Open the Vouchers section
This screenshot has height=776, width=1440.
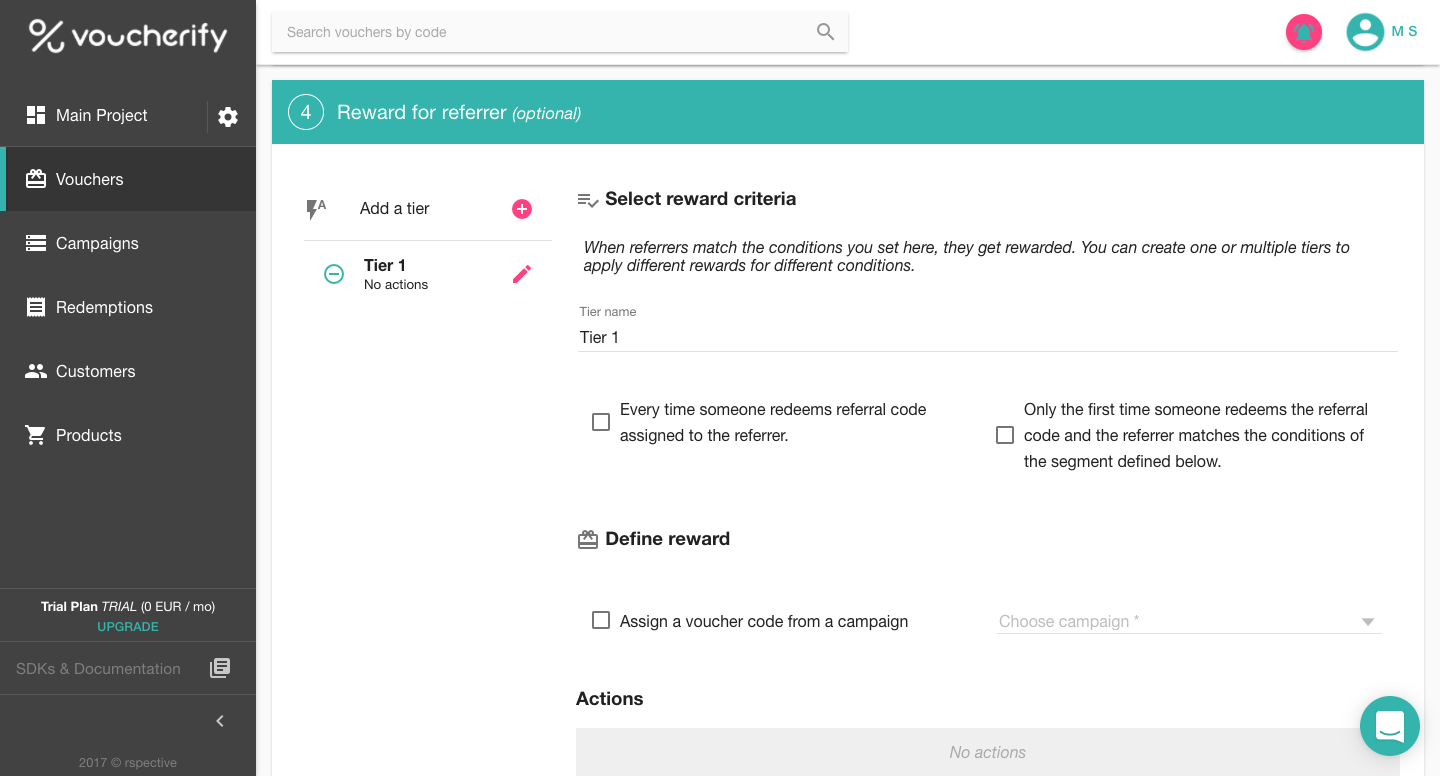[x=128, y=179]
